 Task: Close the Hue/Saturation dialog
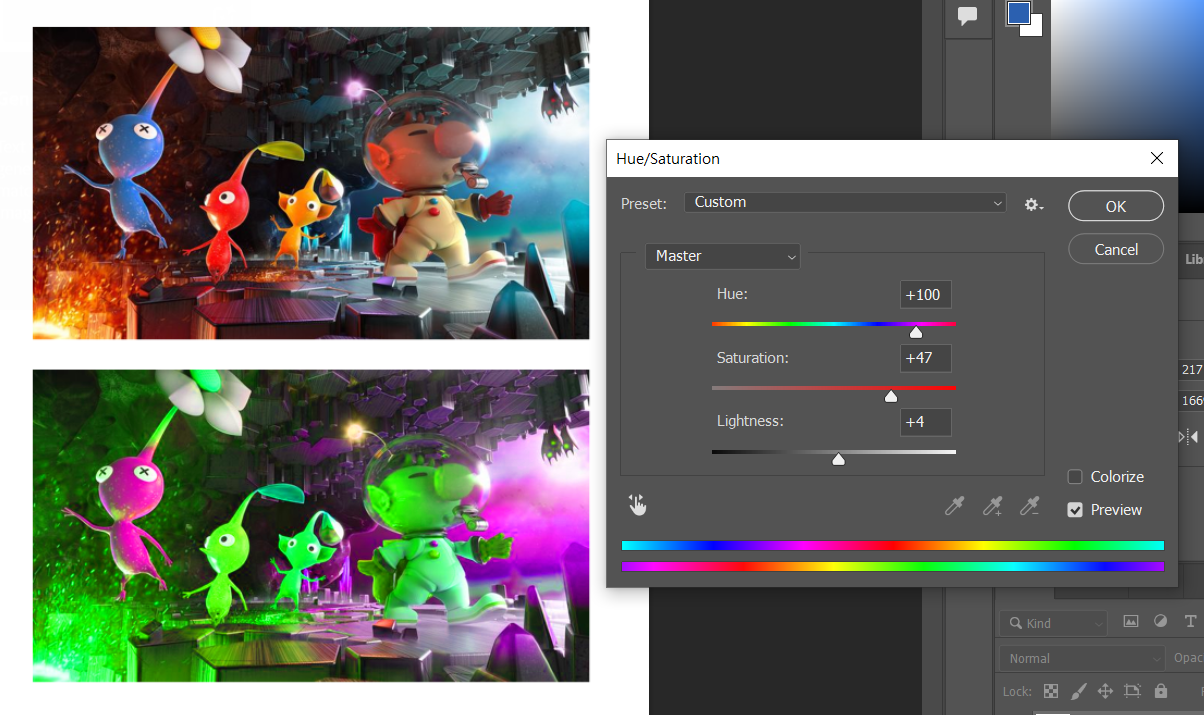(1157, 158)
